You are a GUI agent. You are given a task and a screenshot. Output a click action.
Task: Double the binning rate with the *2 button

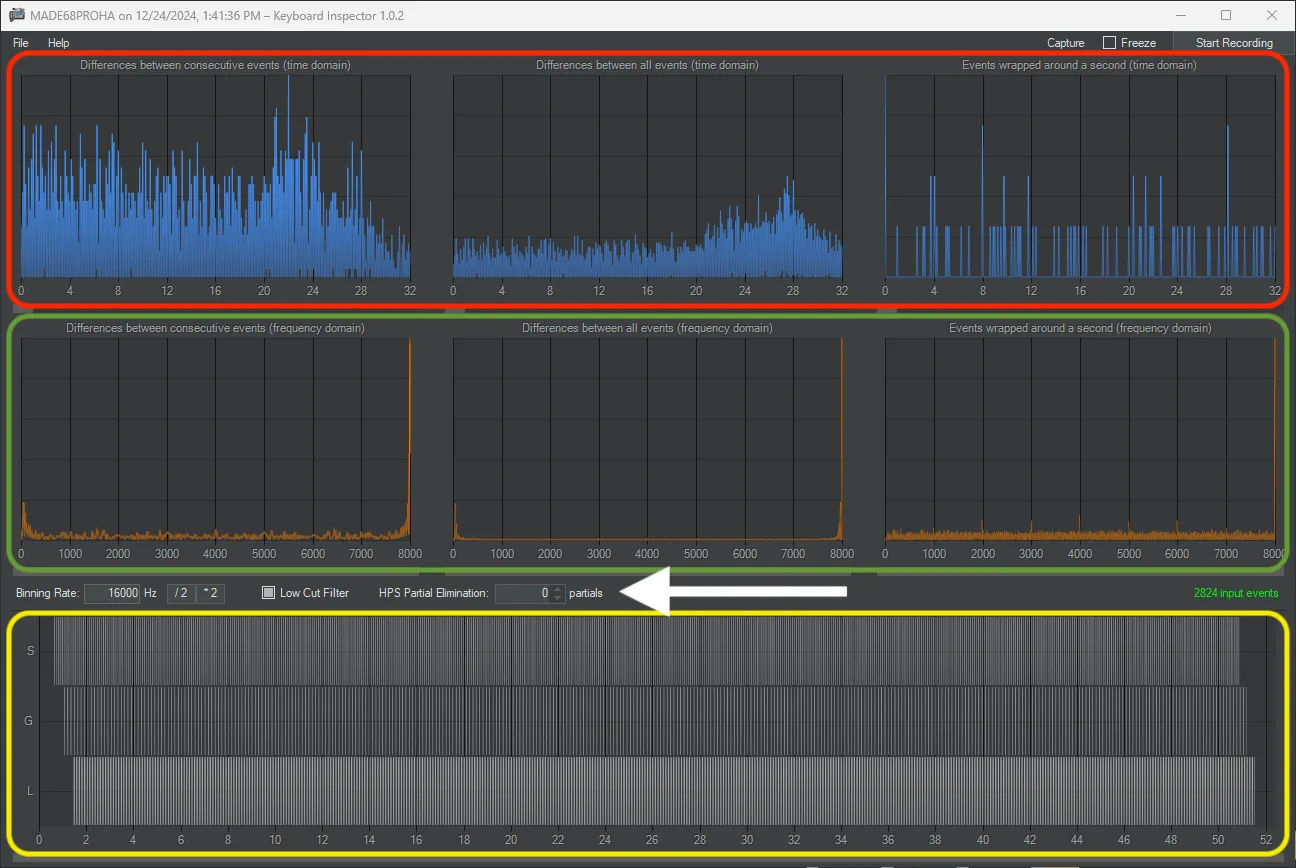[211, 593]
